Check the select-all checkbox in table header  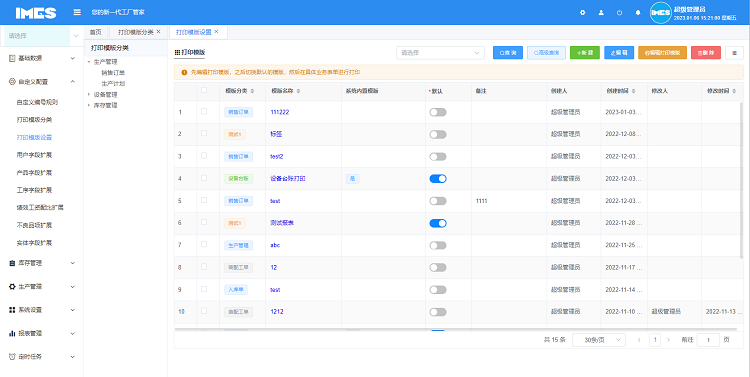click(x=204, y=90)
